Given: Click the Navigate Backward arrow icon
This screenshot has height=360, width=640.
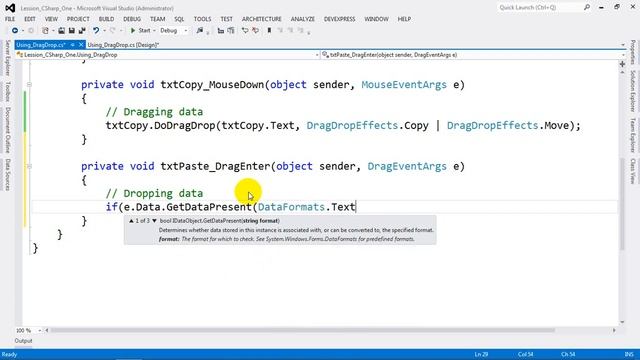Looking at the screenshot, I should pyautogui.click(x=15, y=31).
